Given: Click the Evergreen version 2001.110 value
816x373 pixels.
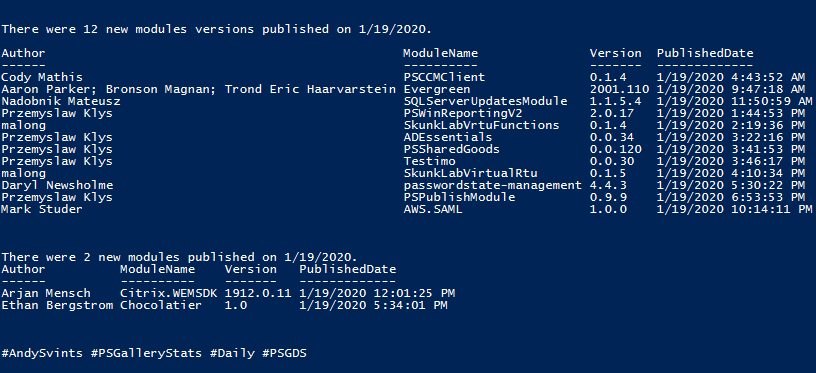Looking at the screenshot, I should coord(619,89).
